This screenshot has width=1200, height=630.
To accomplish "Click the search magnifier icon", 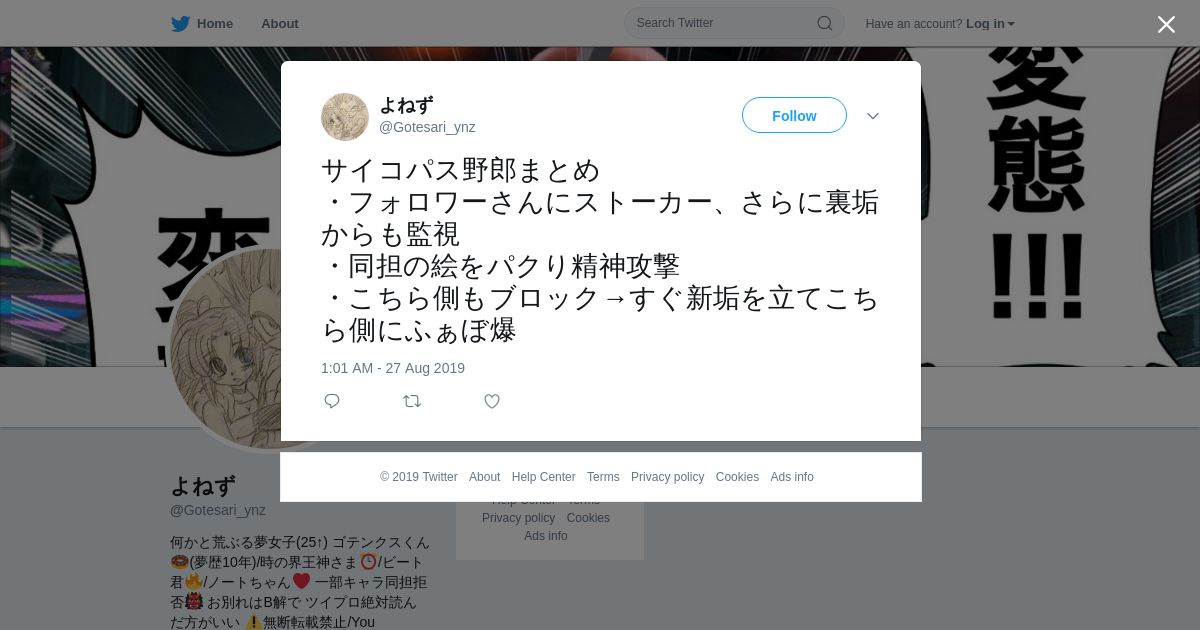I will point(825,23).
